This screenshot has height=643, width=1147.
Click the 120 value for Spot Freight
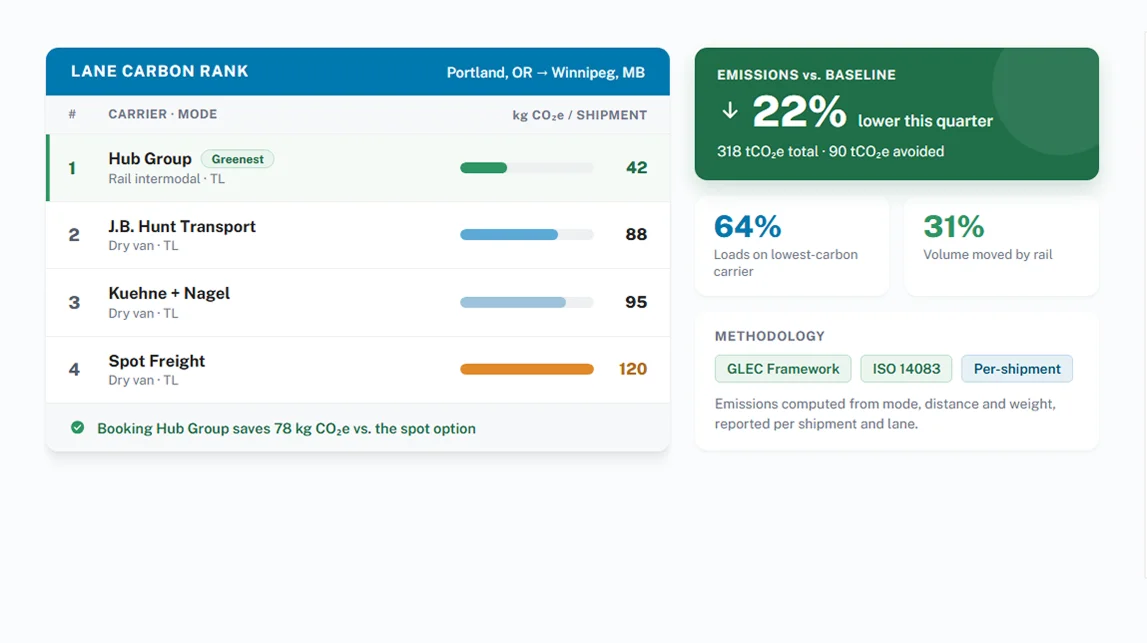(x=633, y=369)
